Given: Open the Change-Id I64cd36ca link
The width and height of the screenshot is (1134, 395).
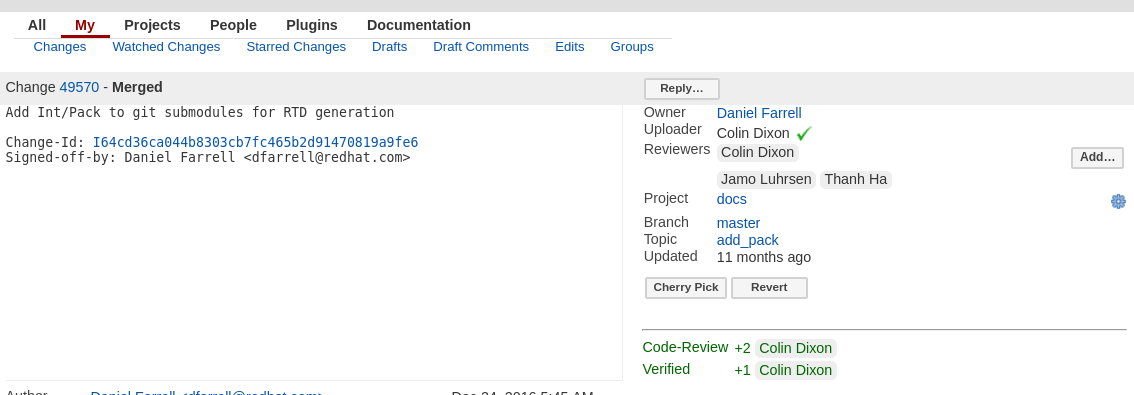Looking at the screenshot, I should pyautogui.click(x=255, y=143).
